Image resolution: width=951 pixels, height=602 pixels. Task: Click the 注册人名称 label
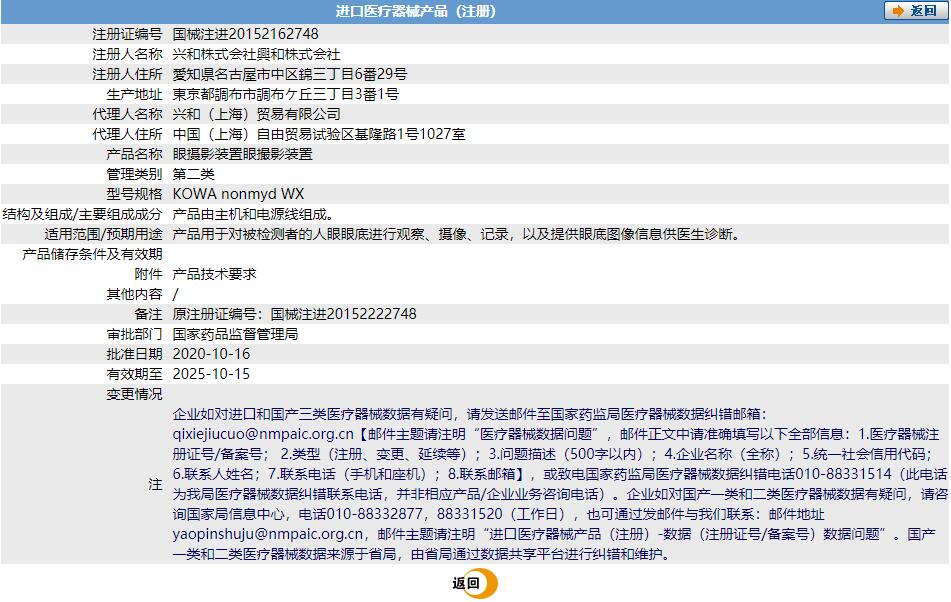pos(127,54)
